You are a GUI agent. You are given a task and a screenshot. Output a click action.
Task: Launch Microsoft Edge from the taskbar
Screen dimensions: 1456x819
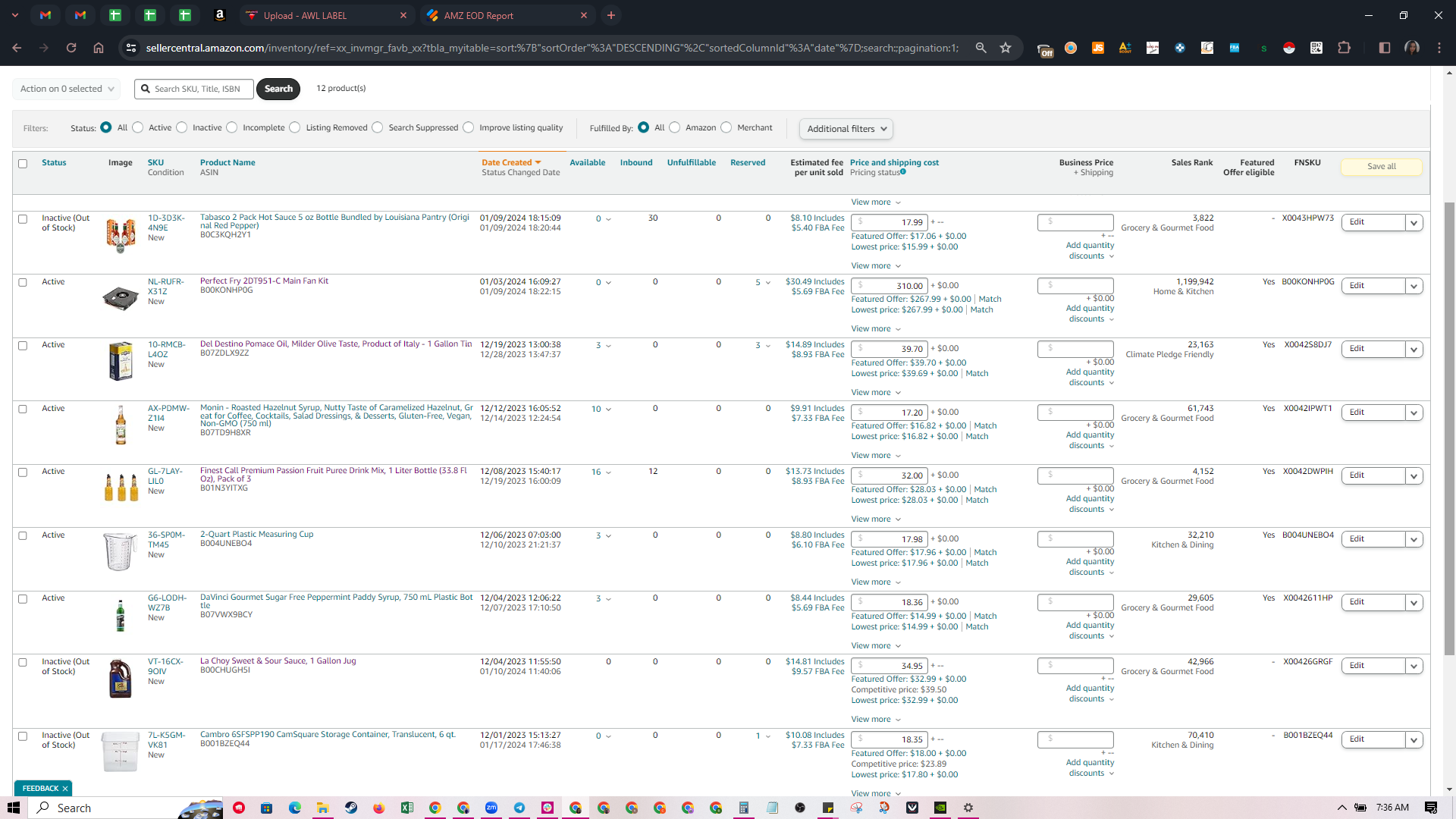click(x=294, y=808)
